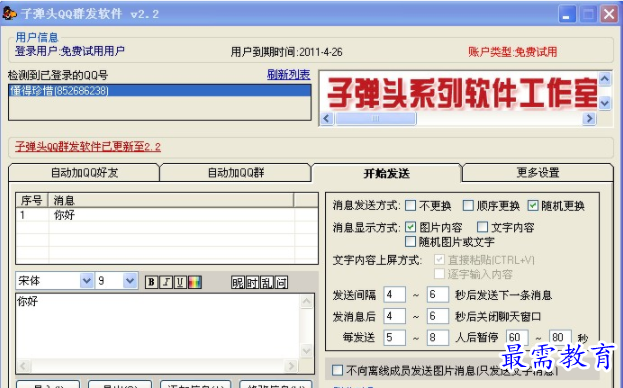This screenshot has height=388, width=623.
Task: Click the banner horizontal scrollbar thumb
Action: point(376,118)
